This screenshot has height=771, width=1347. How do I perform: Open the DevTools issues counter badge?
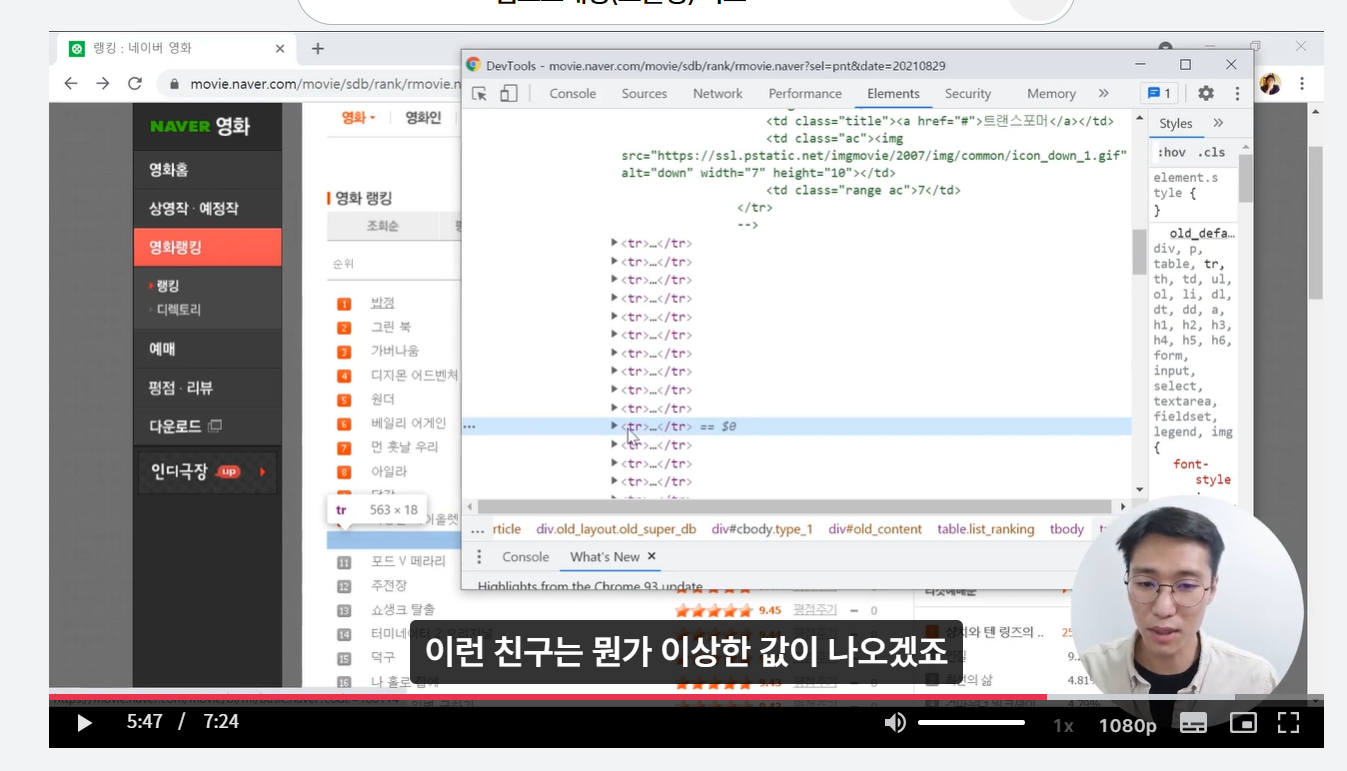[x=1159, y=93]
